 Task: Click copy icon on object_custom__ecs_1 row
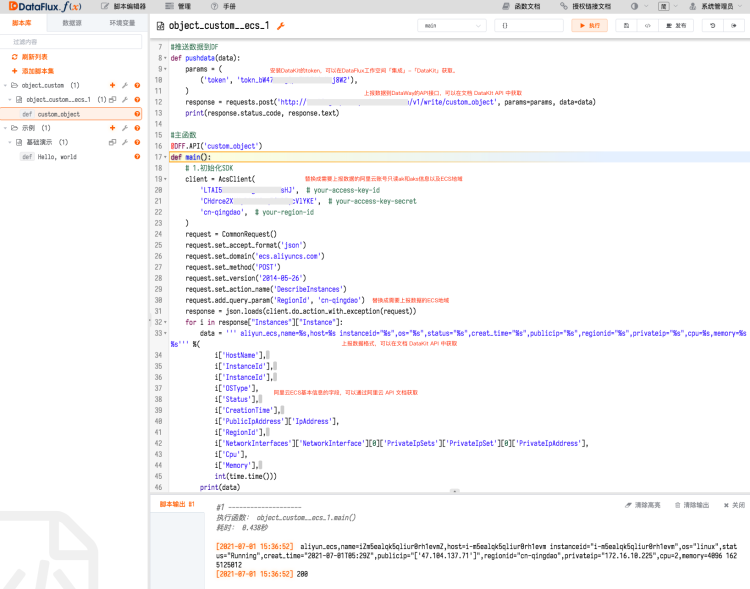click(112, 100)
